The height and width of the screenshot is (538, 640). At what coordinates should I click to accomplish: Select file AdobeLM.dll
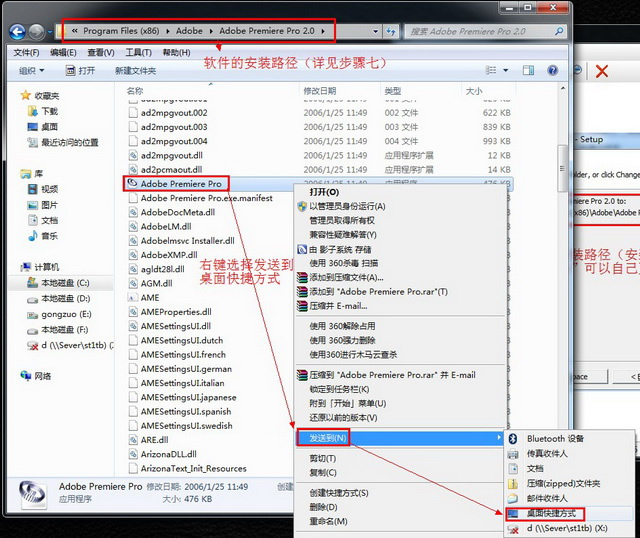point(166,227)
